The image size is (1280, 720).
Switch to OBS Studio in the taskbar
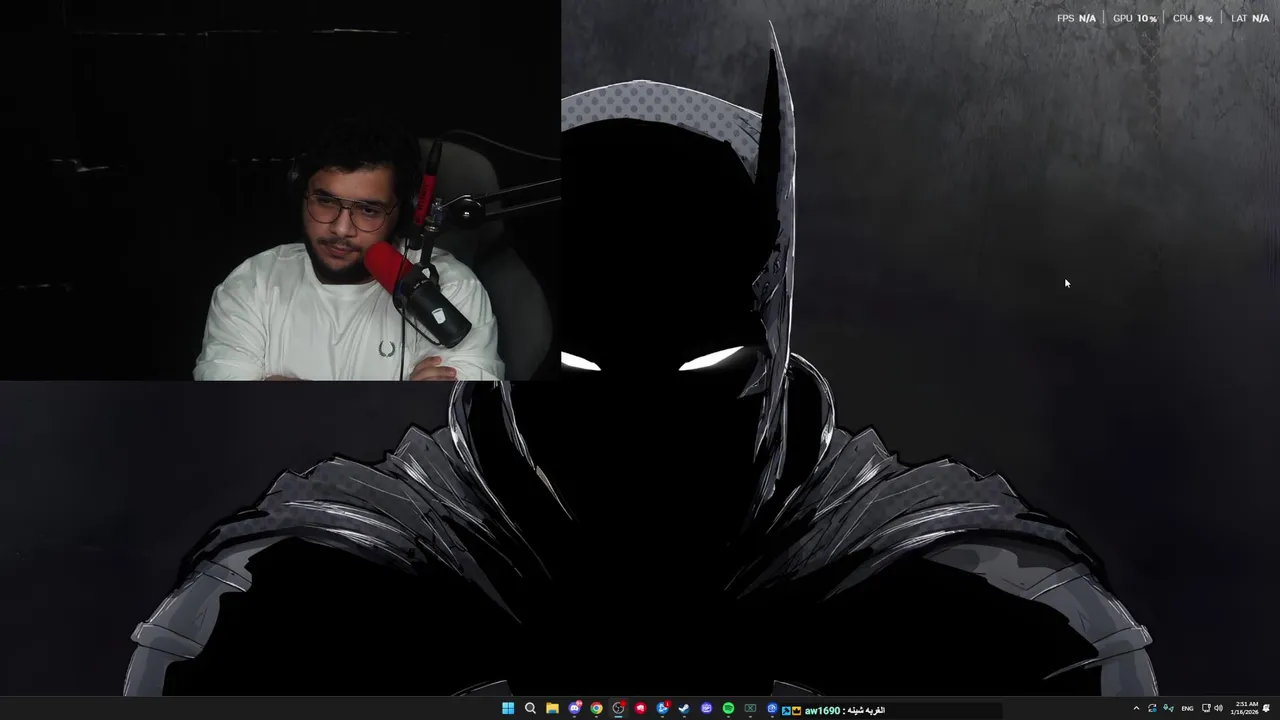[618, 709]
